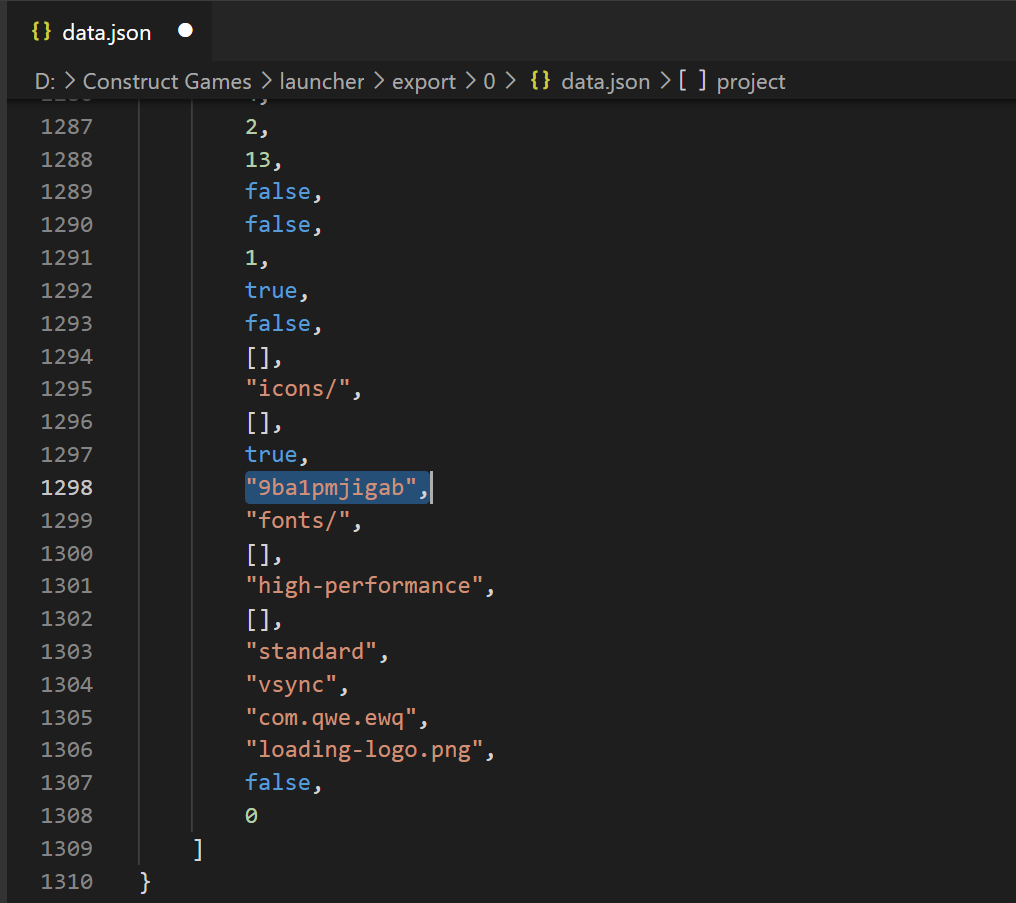Screen dimensions: 1016x903
Task: Click false on line 1307
Action: pyautogui.click(x=278, y=783)
